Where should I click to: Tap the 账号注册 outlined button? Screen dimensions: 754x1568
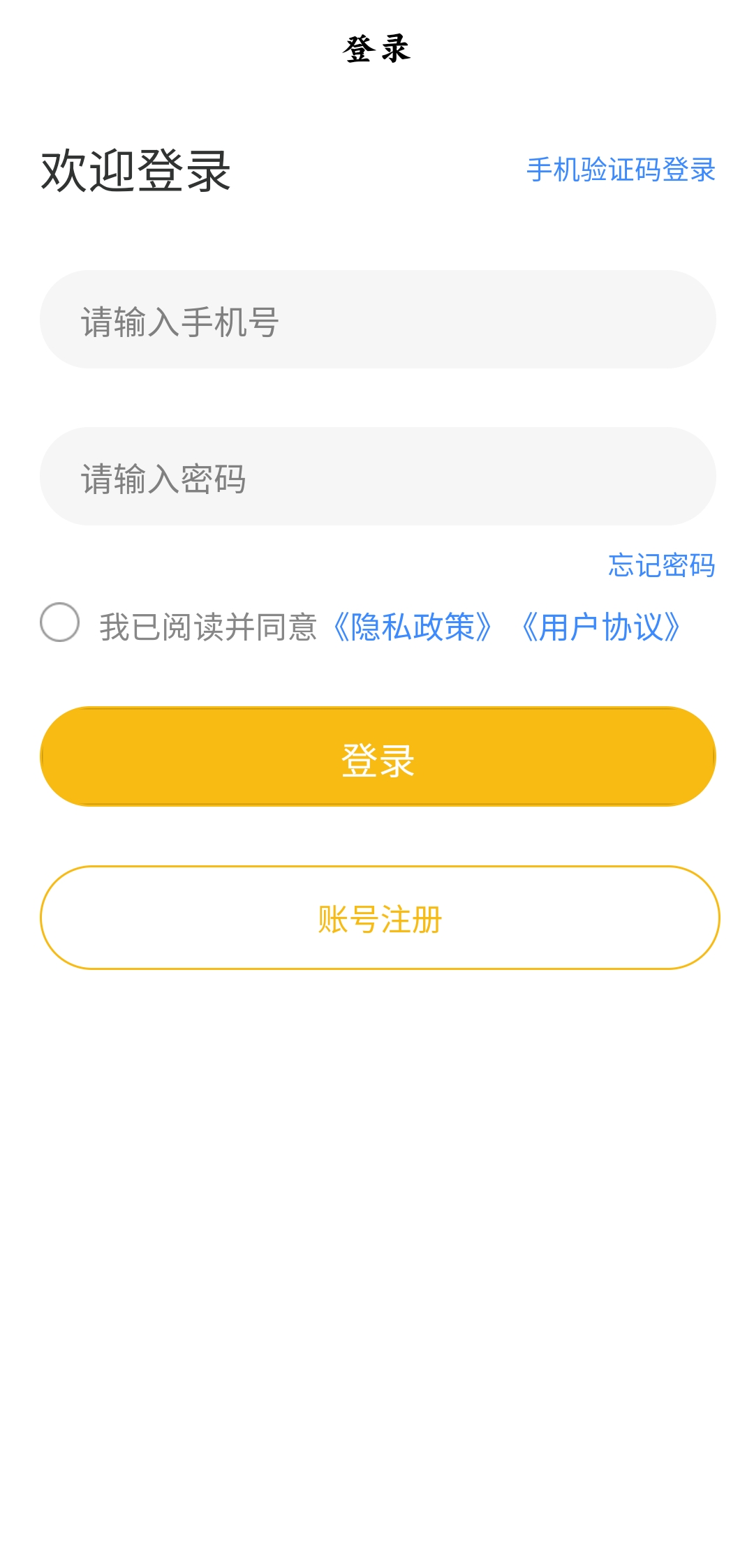coord(380,918)
